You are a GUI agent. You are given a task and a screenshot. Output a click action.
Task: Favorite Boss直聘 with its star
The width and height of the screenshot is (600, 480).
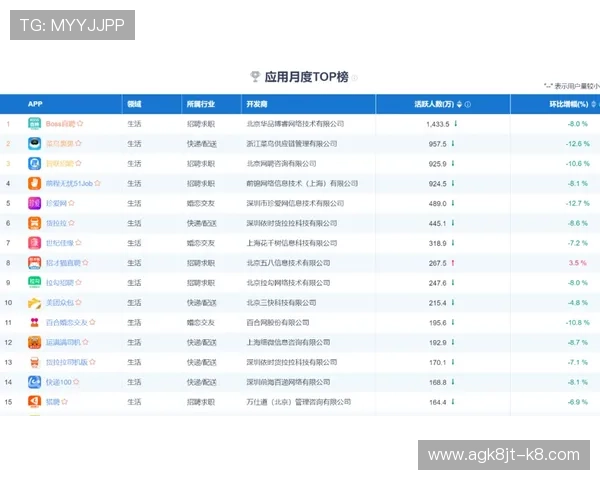[80, 124]
